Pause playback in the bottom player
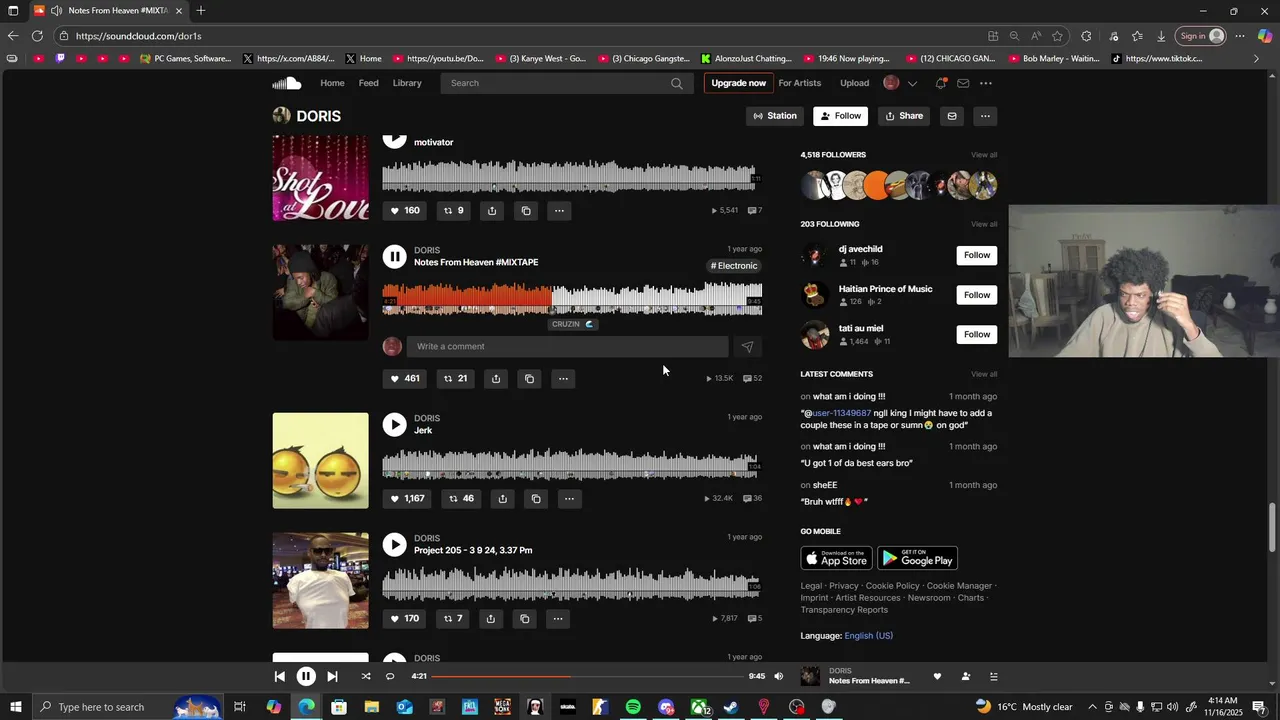This screenshot has width=1280, height=720. pos(306,676)
